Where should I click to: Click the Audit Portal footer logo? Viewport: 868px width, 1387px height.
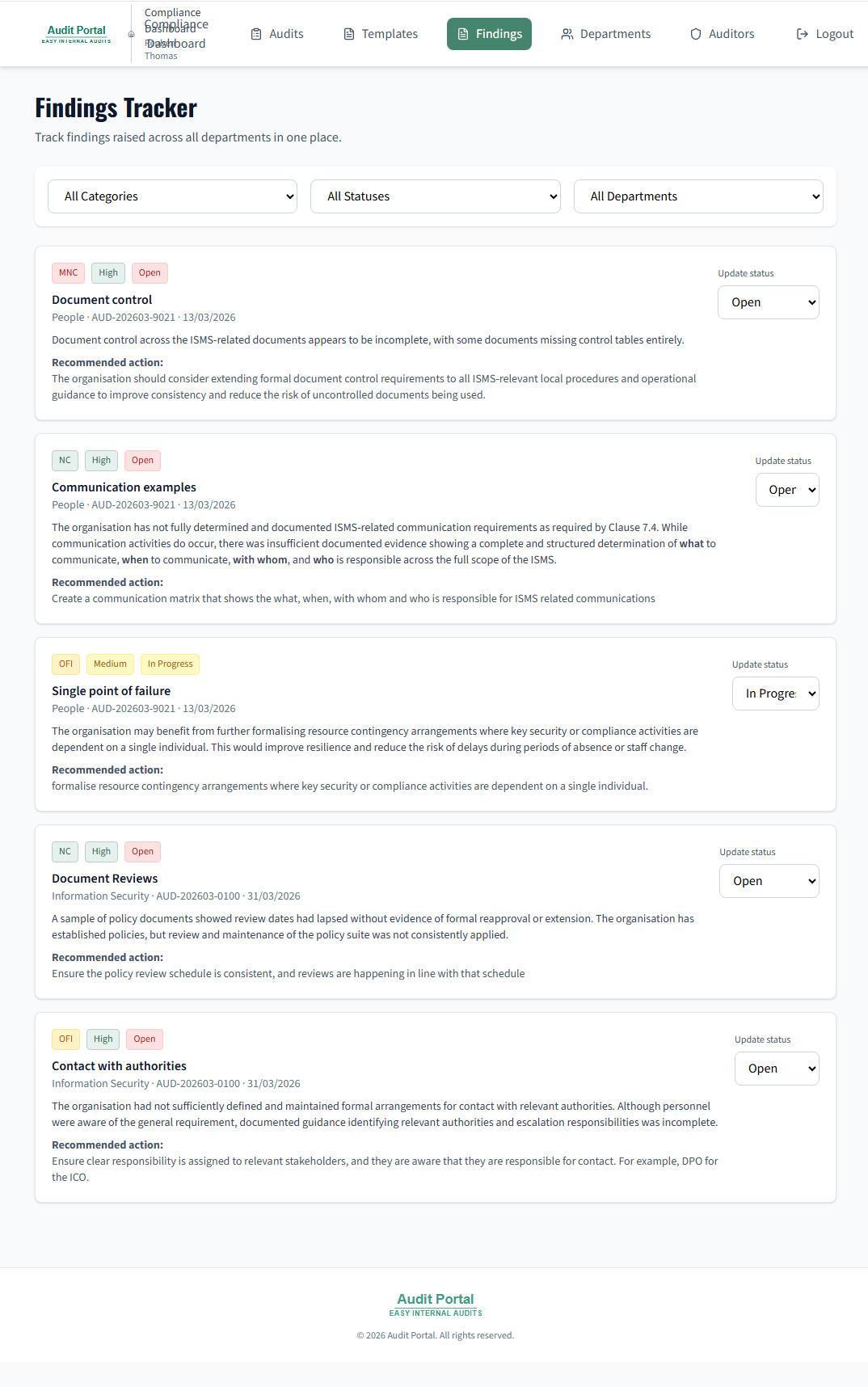[436, 1305]
